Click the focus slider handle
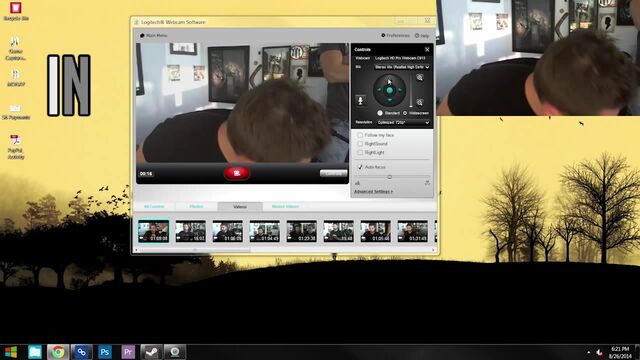 (389, 177)
